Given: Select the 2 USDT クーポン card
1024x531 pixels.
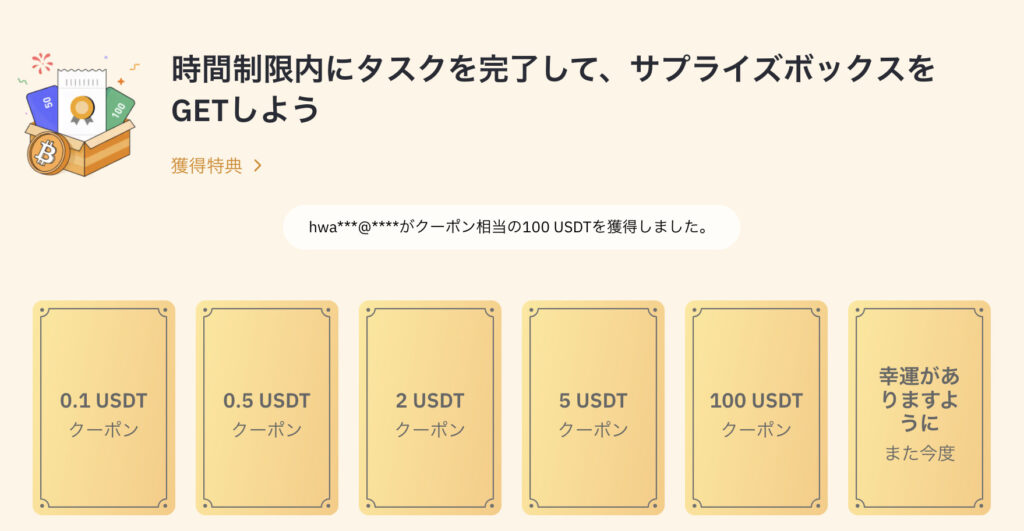Looking at the screenshot, I should (430, 408).
